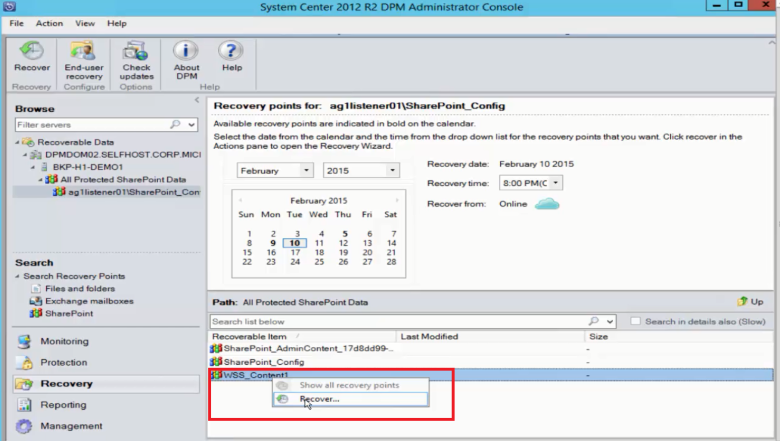Choose Recover... from the context menu
The height and width of the screenshot is (441, 780).
(350, 399)
